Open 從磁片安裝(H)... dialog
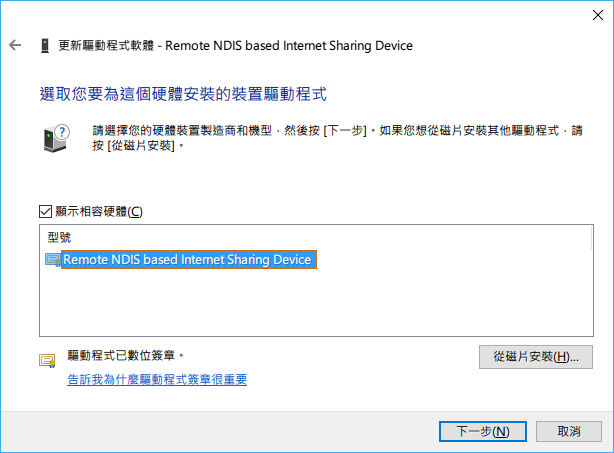 point(536,357)
